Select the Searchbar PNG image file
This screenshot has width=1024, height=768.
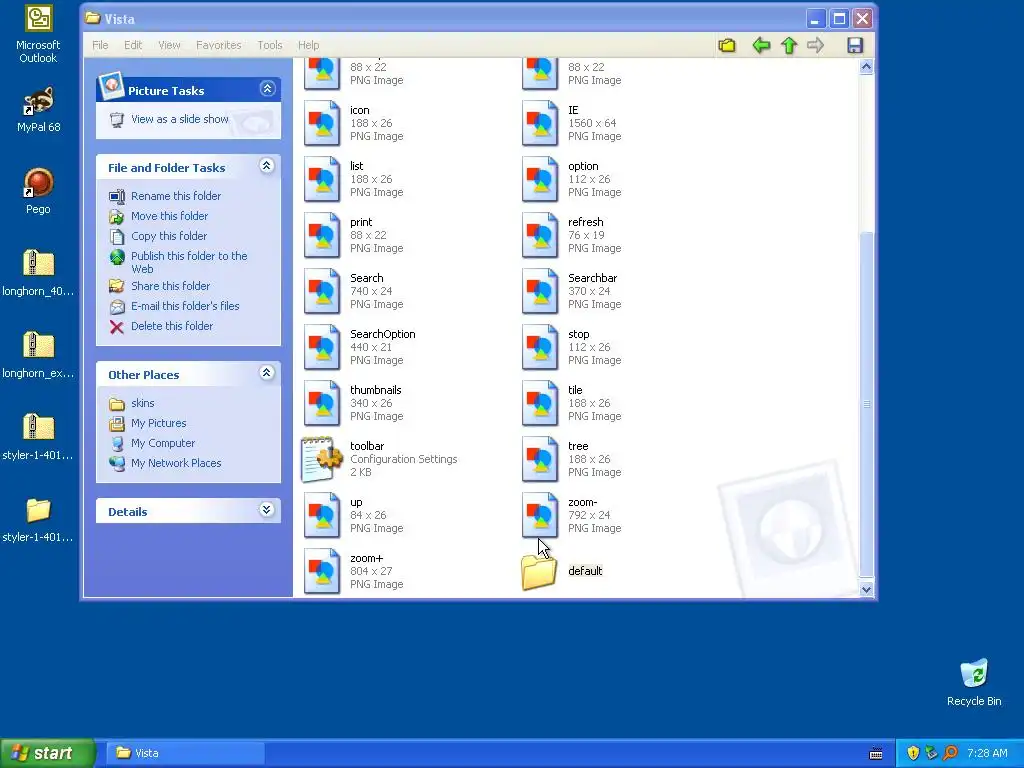coord(572,291)
